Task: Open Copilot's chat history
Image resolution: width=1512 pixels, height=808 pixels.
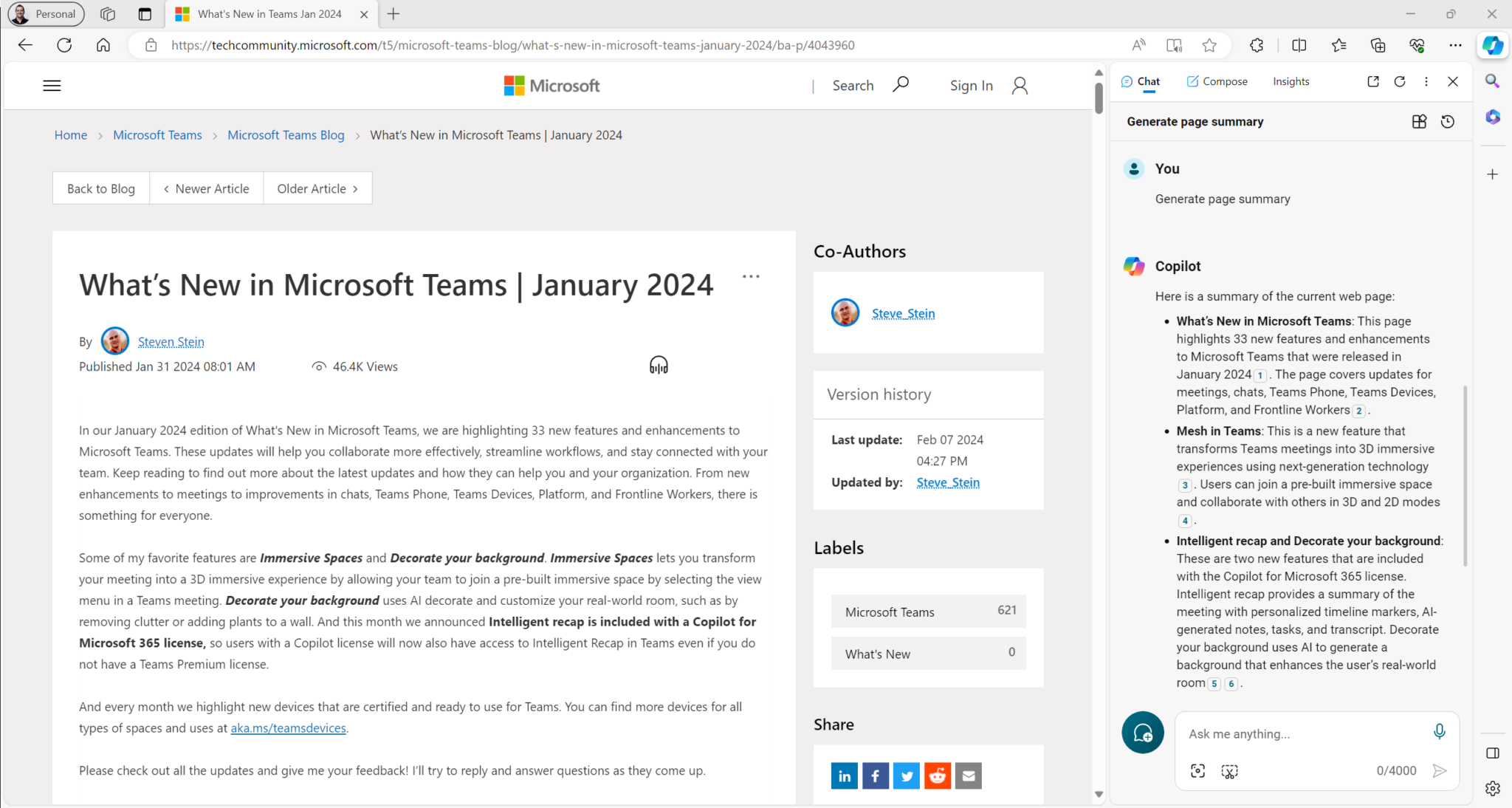Action: pyautogui.click(x=1448, y=121)
